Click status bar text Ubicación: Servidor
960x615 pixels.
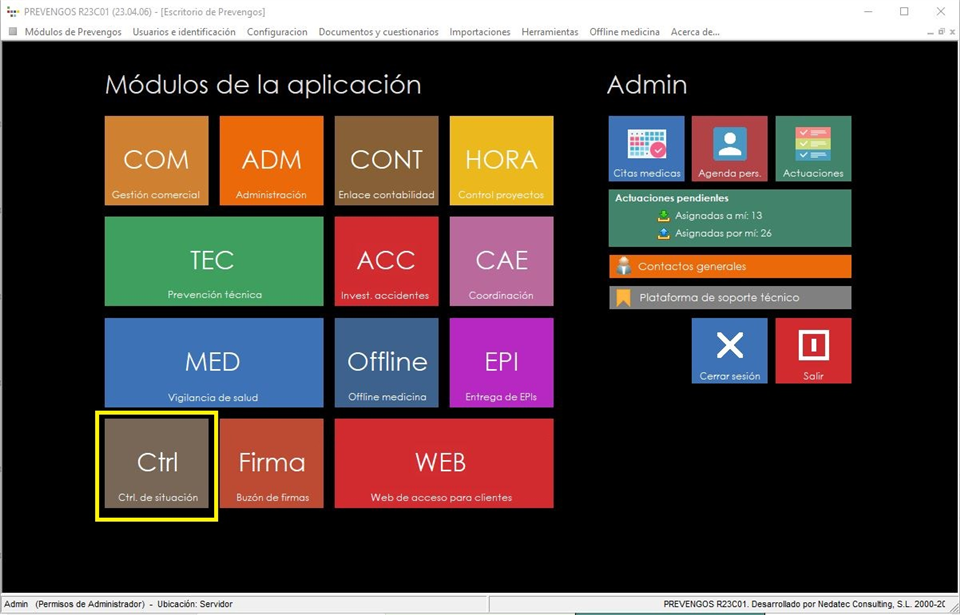pos(195,605)
